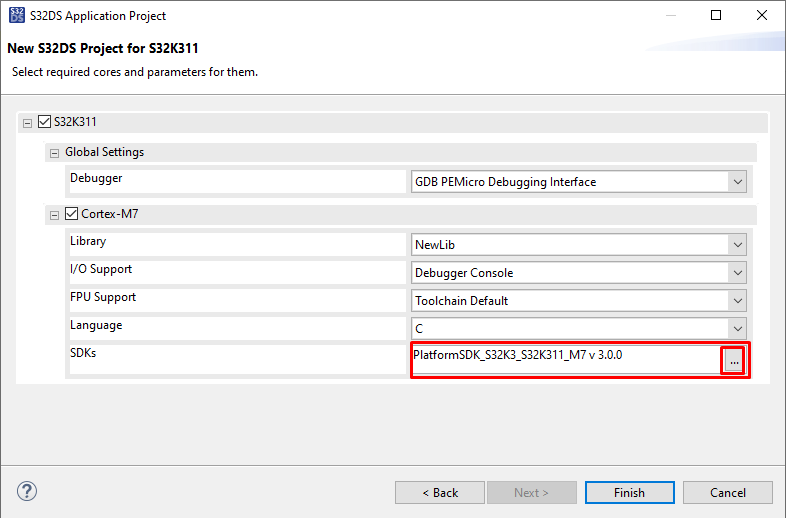Expand the I/O Support dropdown
The image size is (786, 518).
point(737,273)
